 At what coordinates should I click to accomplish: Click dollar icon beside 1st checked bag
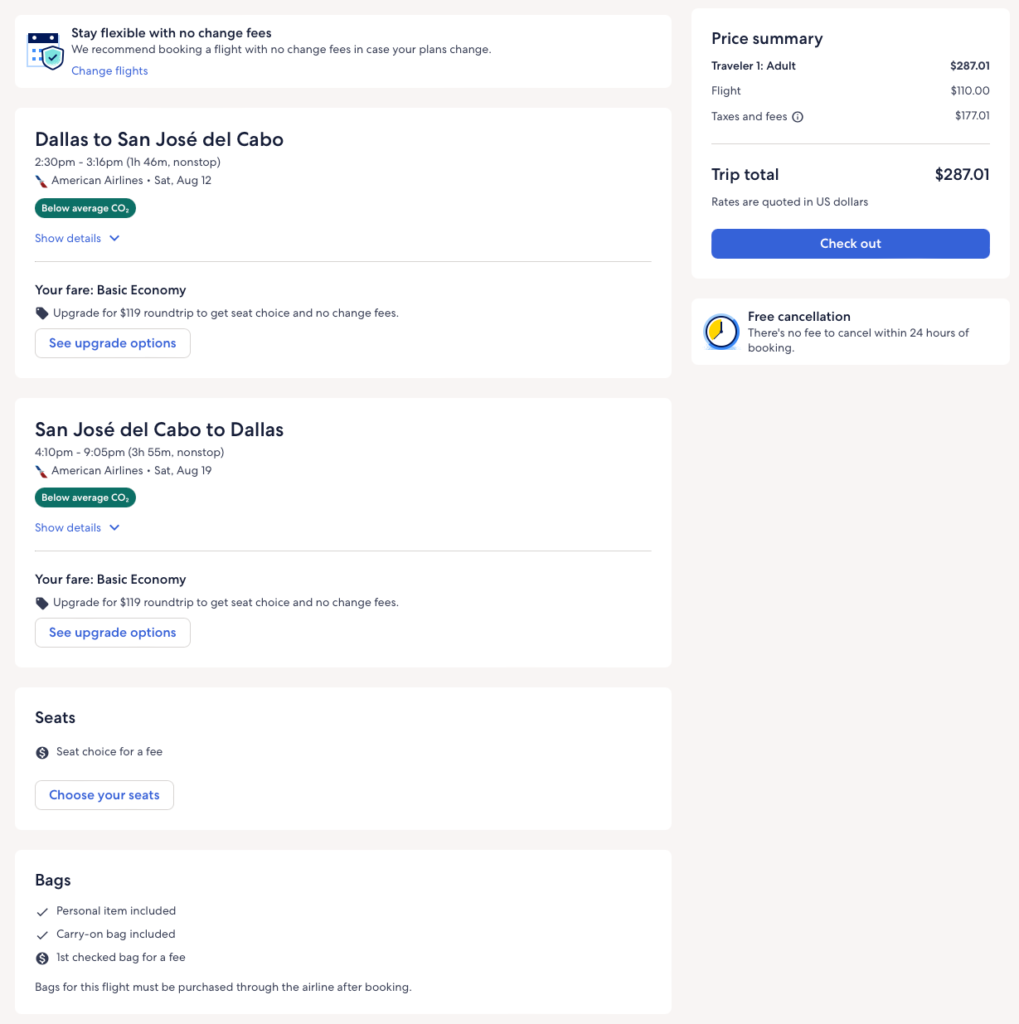tap(42, 958)
